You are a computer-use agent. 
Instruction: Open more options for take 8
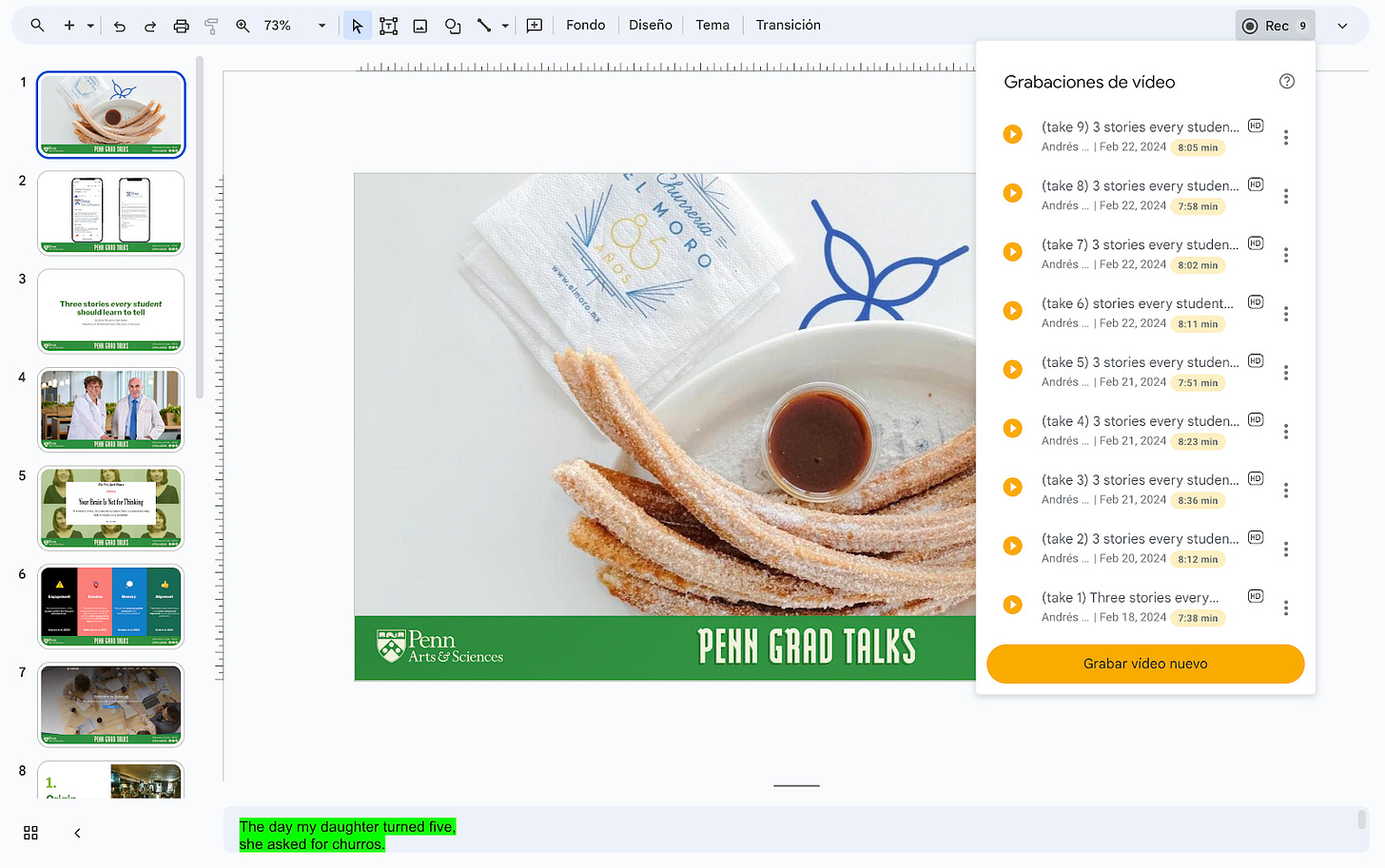1286,197
